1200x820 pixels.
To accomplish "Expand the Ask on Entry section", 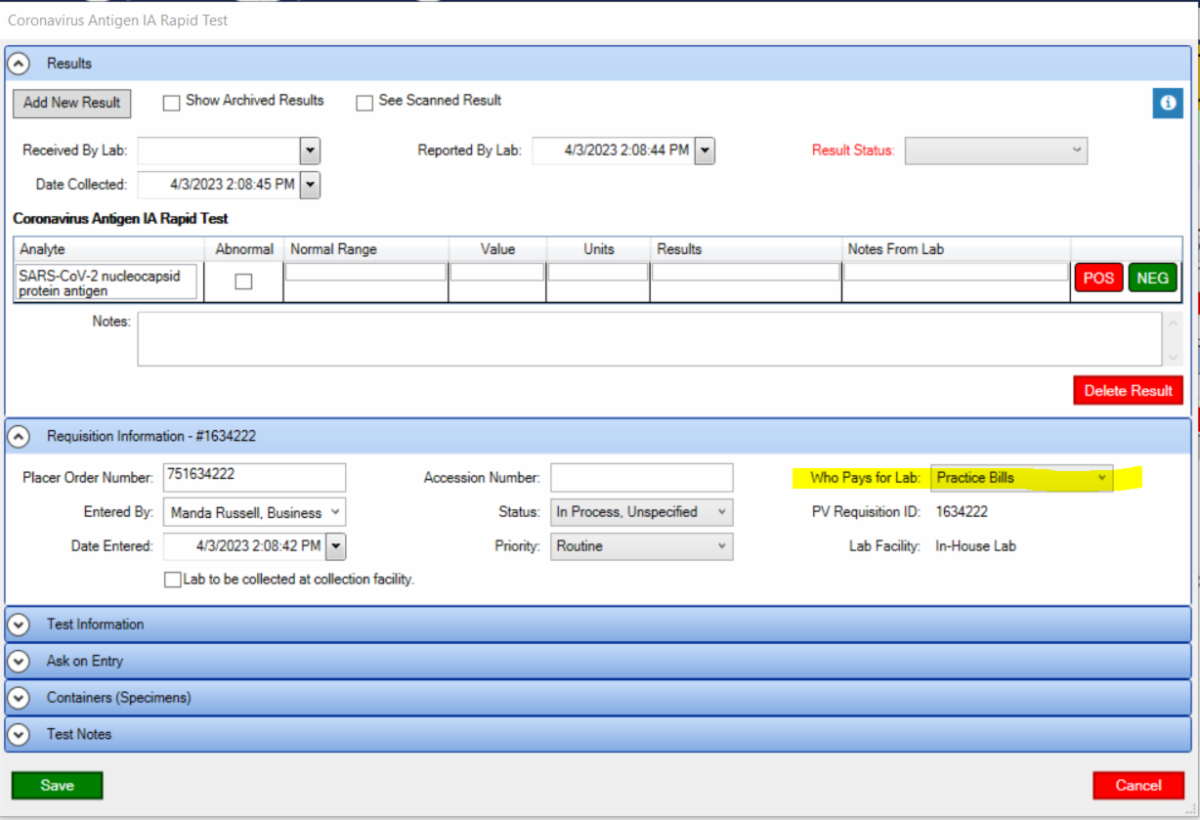I will tap(19, 661).
